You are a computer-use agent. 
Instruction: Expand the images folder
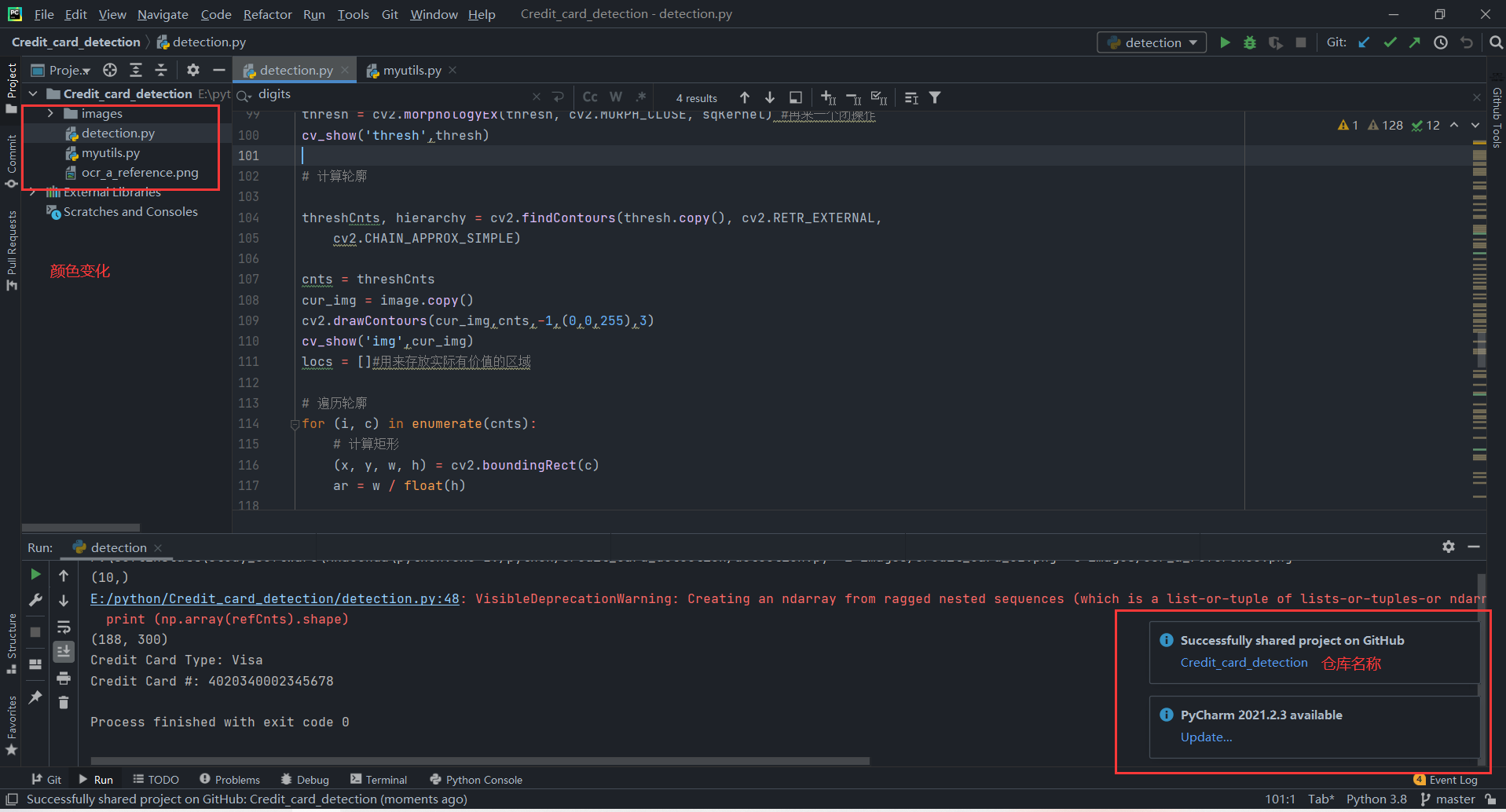[x=49, y=113]
